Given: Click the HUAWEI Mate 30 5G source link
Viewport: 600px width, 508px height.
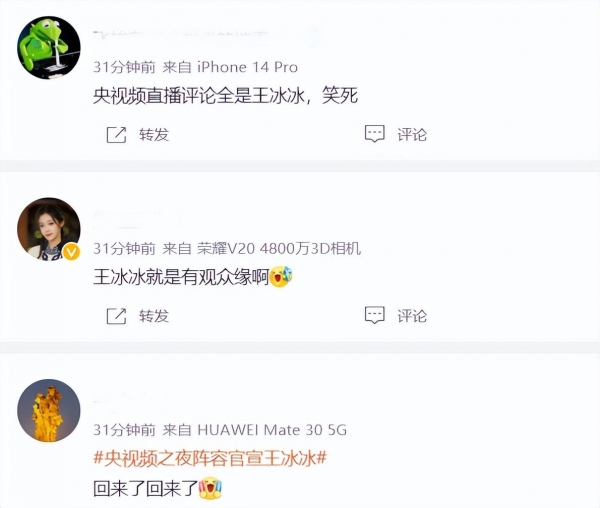Looking at the screenshot, I should 272,430.
